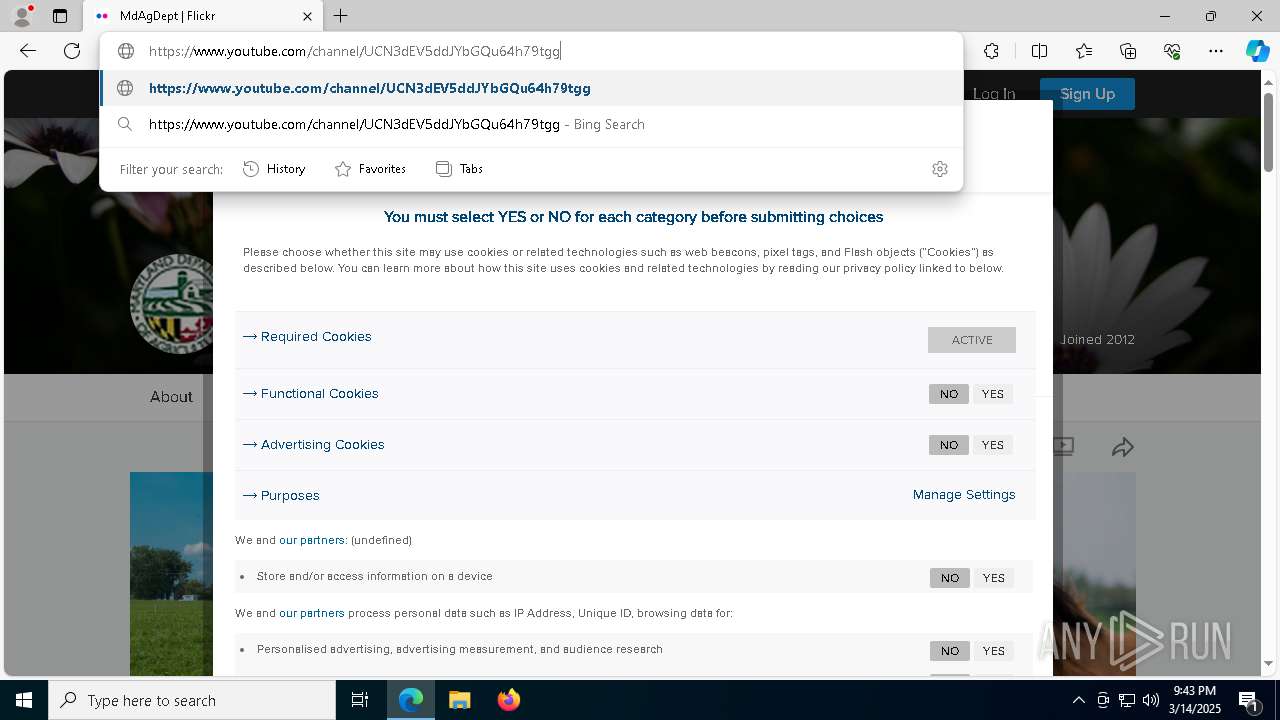Open the Favorites star toolbar icon

pyautogui.click(x=1084, y=51)
